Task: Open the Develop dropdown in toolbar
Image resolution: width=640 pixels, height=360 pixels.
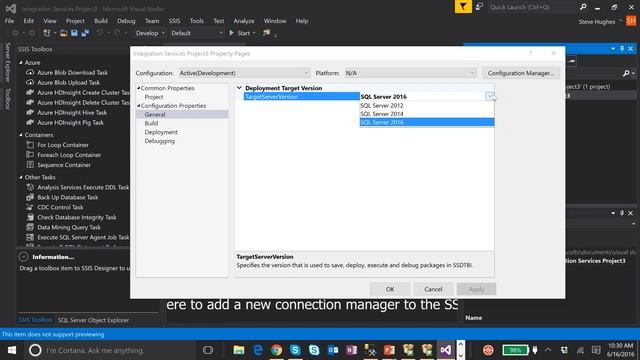Action: [x=150, y=33]
